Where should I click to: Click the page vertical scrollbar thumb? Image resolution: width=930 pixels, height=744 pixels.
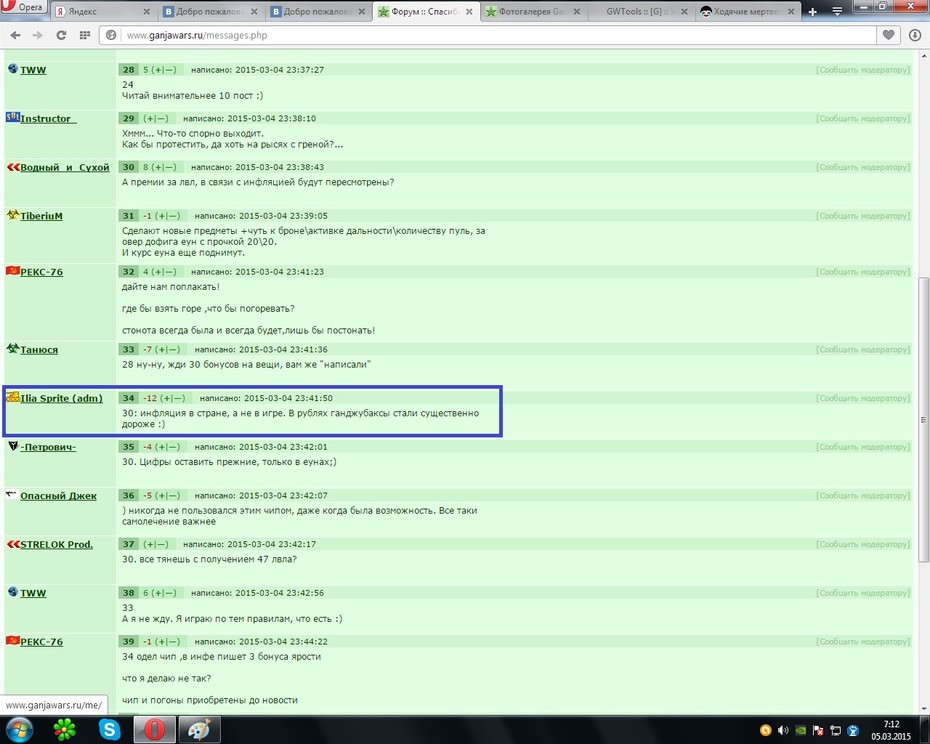[x=923, y=419]
